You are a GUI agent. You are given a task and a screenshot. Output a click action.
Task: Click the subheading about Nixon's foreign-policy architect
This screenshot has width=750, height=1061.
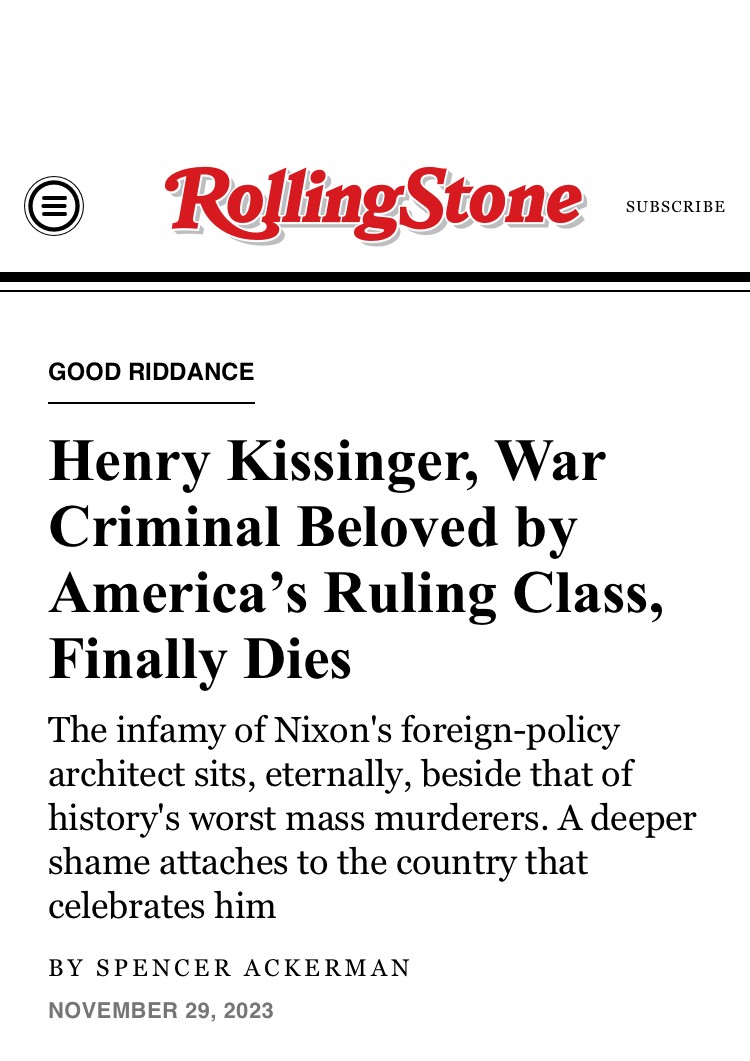[x=372, y=817]
